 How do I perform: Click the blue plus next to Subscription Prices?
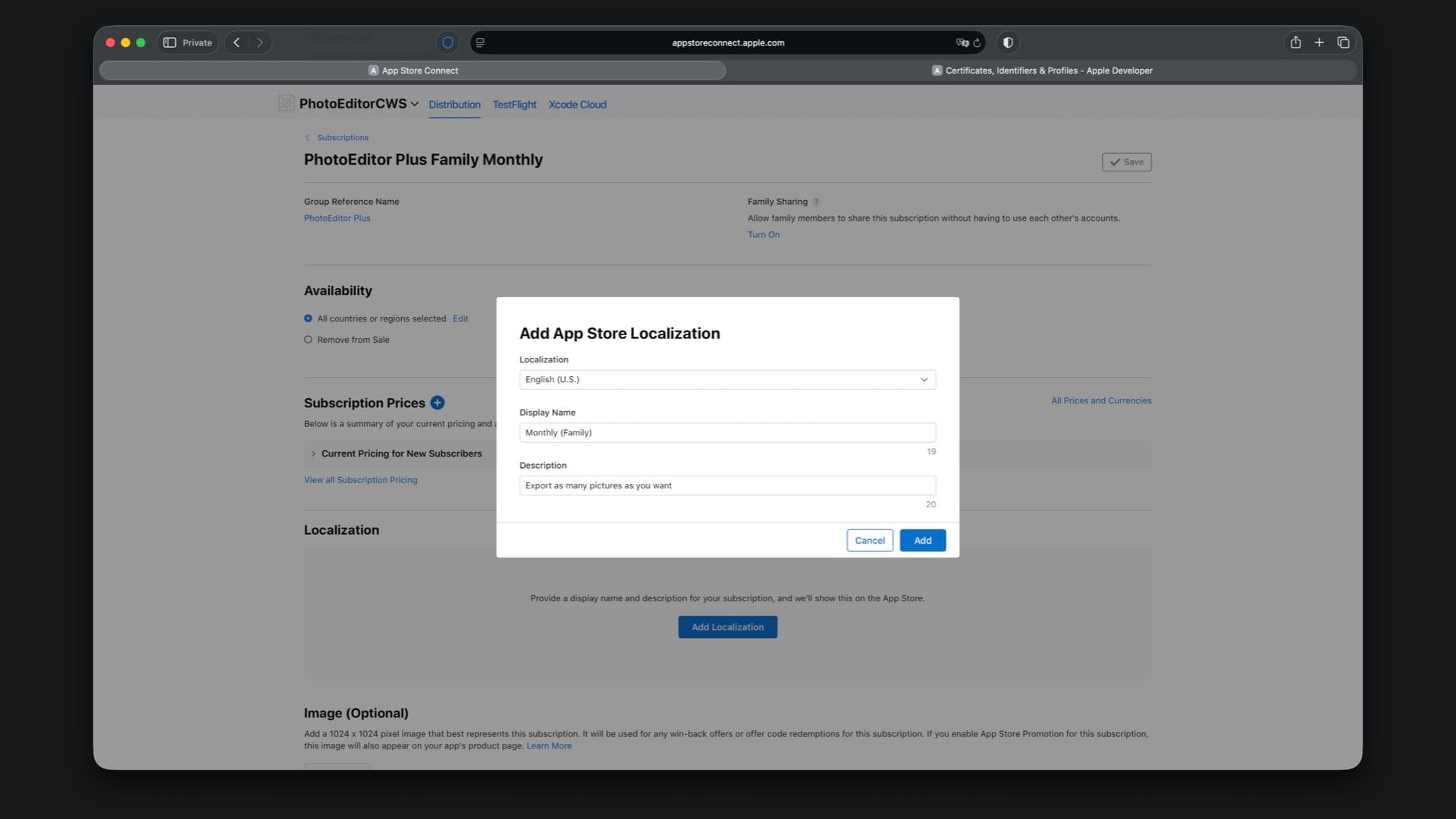(x=438, y=403)
